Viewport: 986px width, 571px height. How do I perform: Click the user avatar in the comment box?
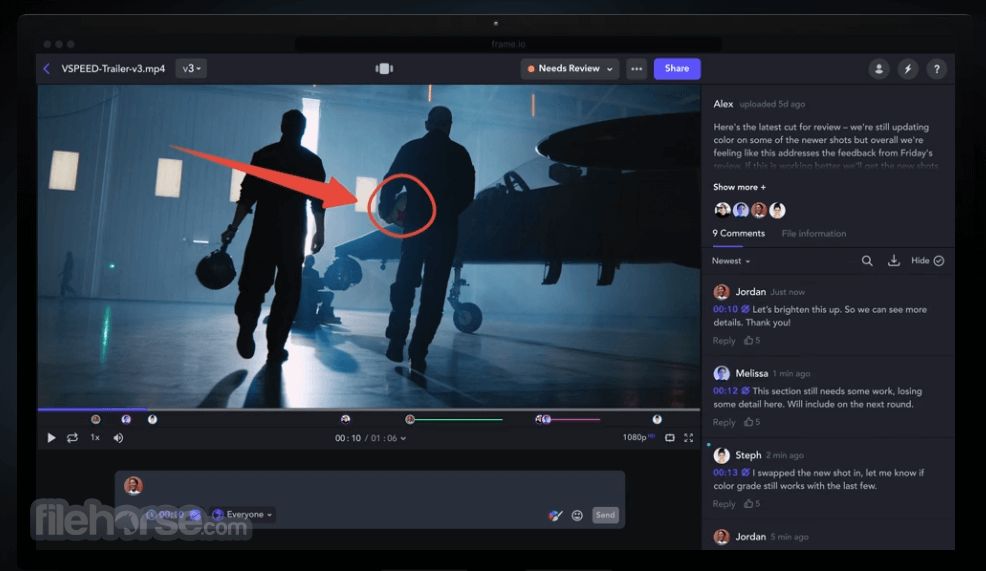133,485
